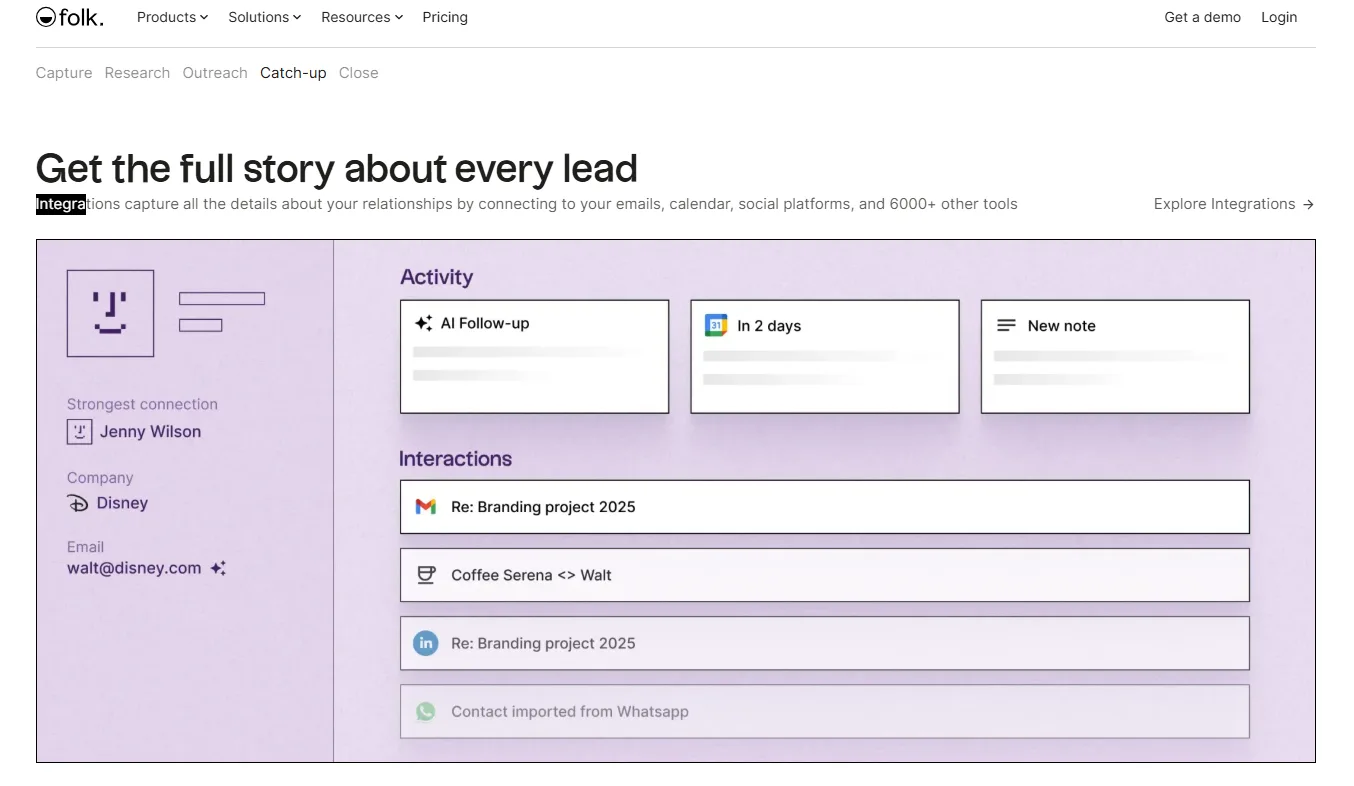Click the Gmail icon in interactions

pos(426,507)
